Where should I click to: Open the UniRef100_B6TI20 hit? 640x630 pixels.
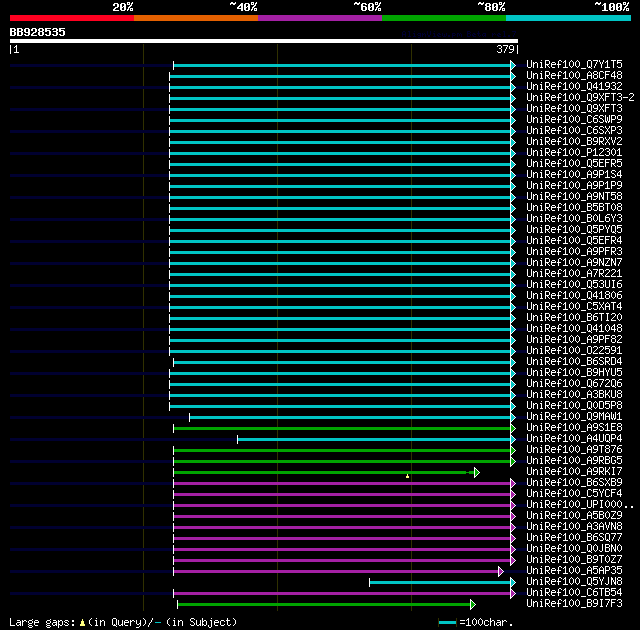click(x=574, y=318)
